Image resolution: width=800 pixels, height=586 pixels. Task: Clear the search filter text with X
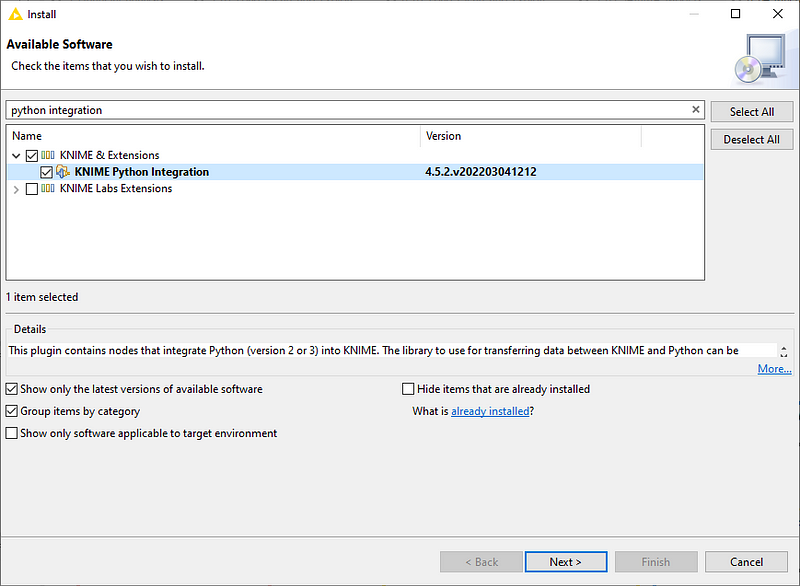(695, 110)
